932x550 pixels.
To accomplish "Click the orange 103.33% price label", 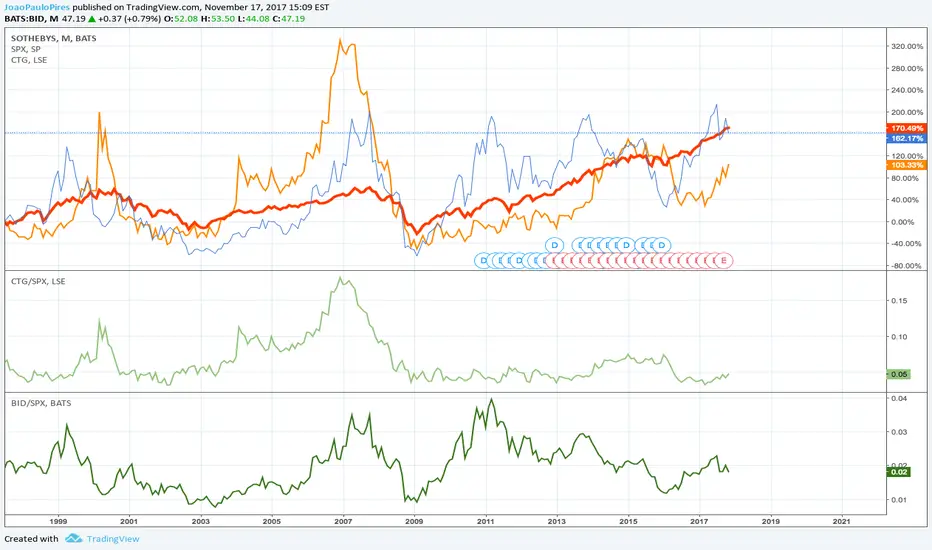I will (906, 165).
